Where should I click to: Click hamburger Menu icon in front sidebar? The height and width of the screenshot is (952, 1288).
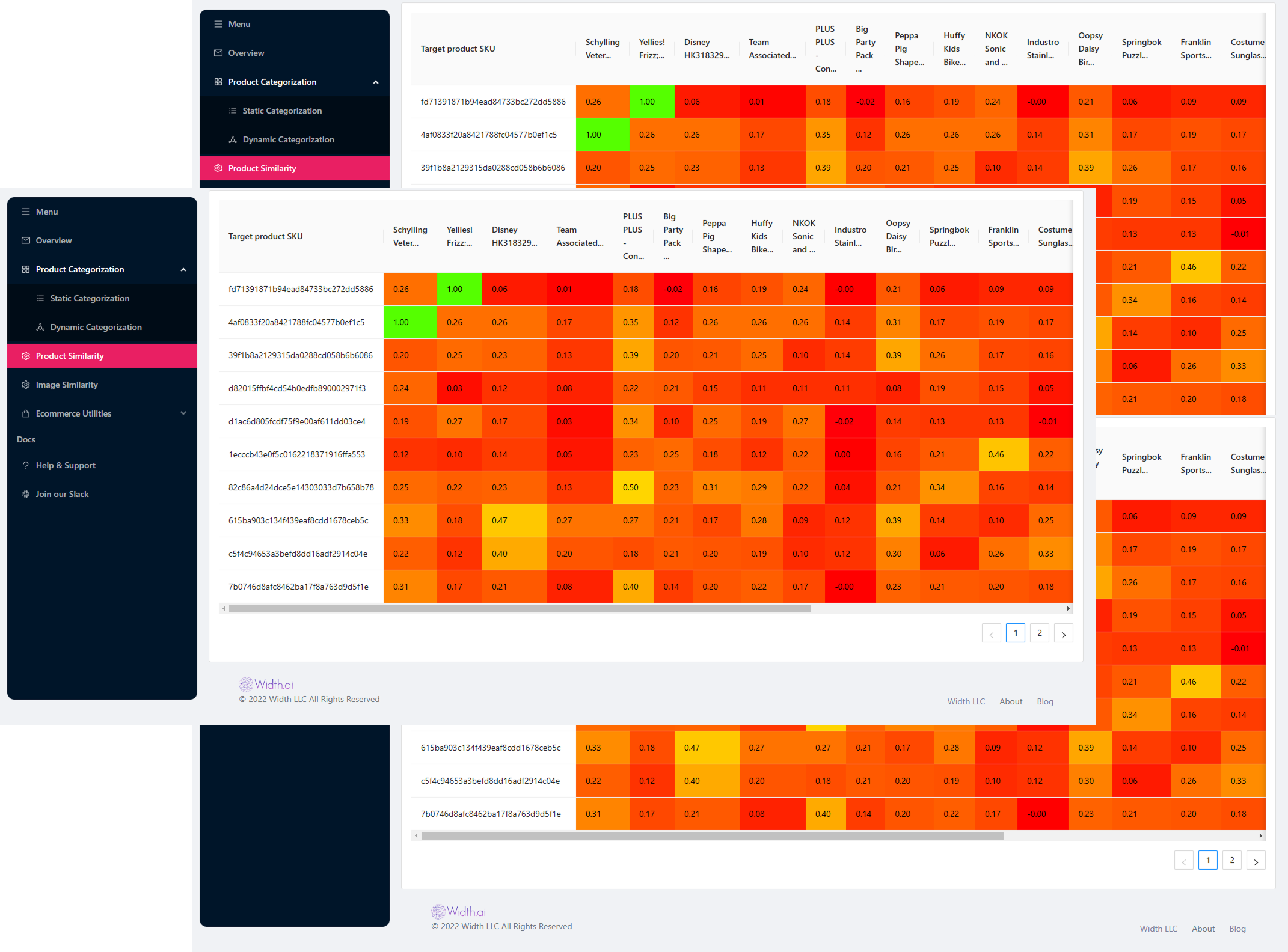[26, 212]
